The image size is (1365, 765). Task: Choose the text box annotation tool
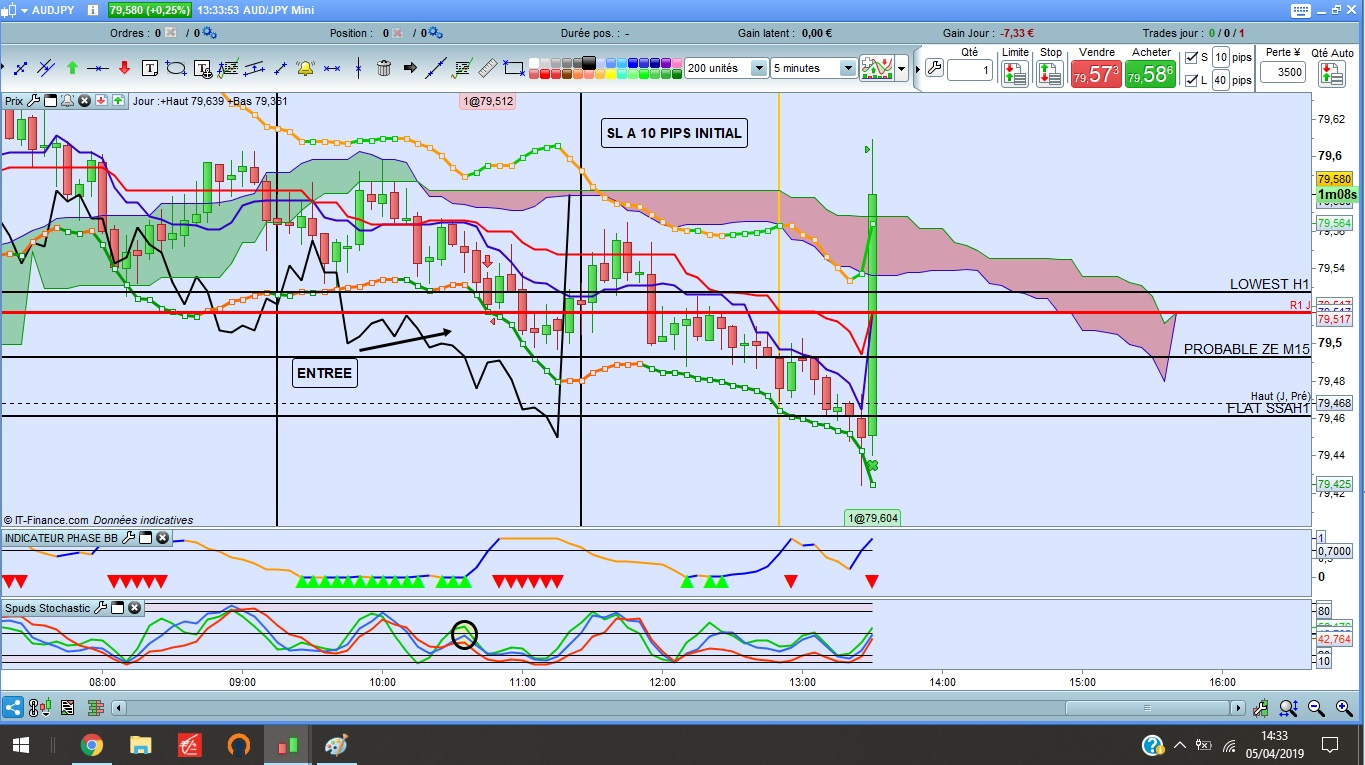[150, 68]
